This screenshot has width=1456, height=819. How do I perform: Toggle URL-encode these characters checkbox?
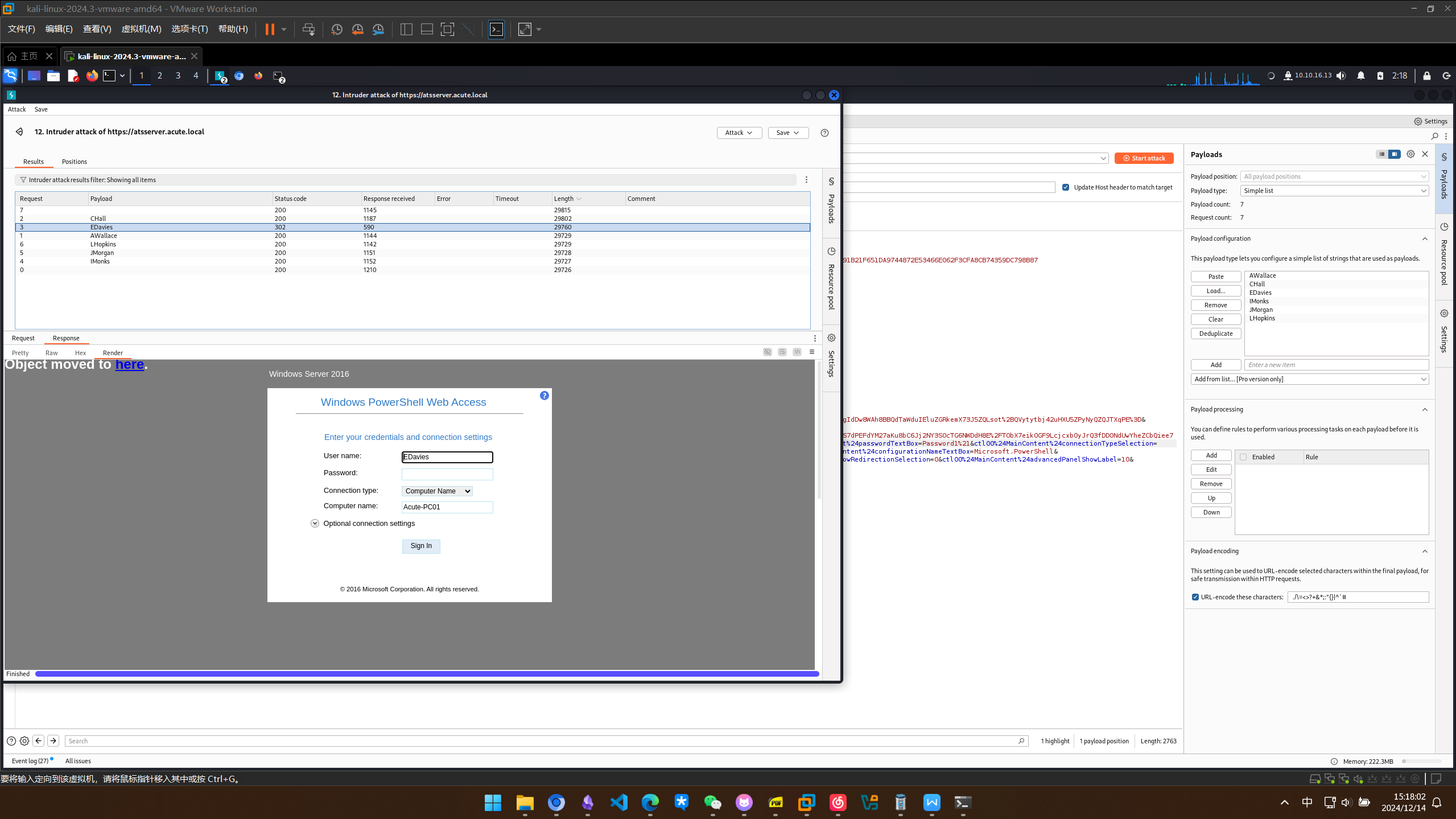[x=1195, y=597]
